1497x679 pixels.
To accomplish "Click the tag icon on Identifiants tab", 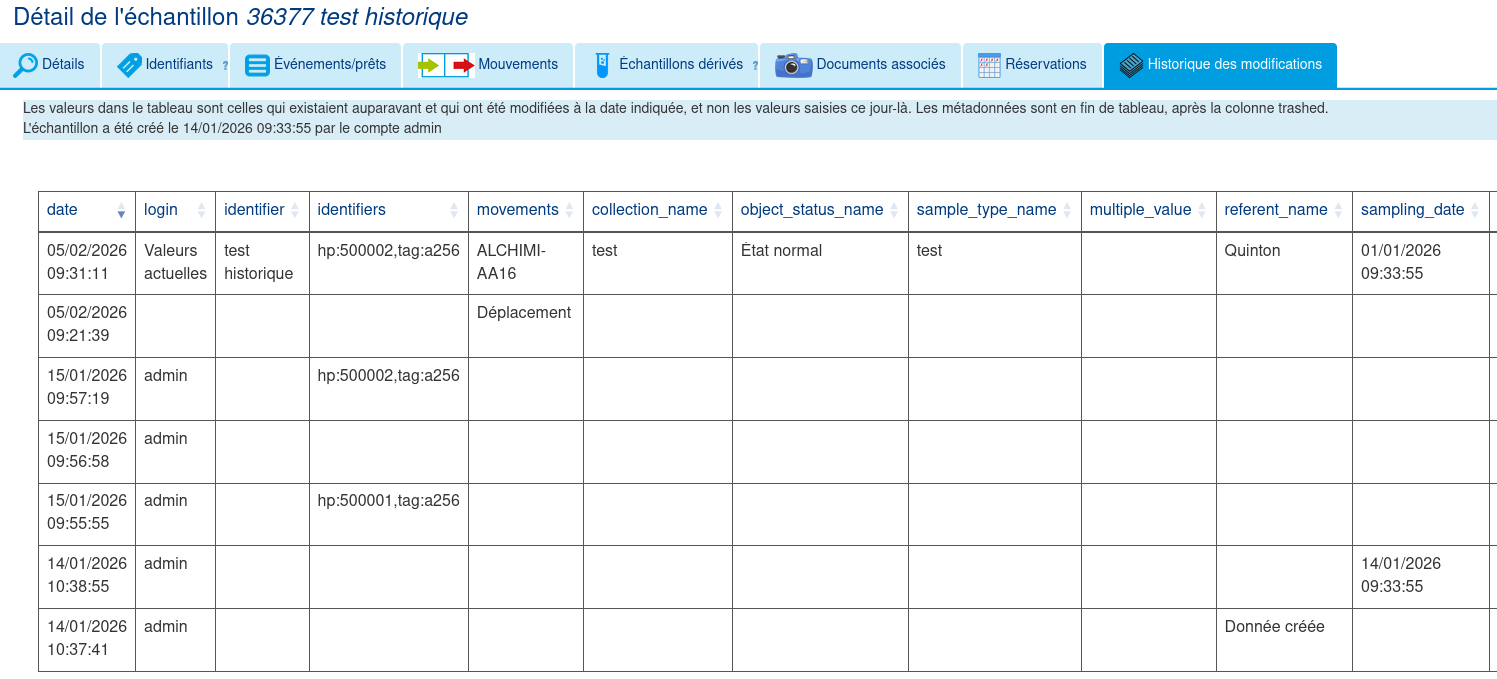I will (129, 65).
